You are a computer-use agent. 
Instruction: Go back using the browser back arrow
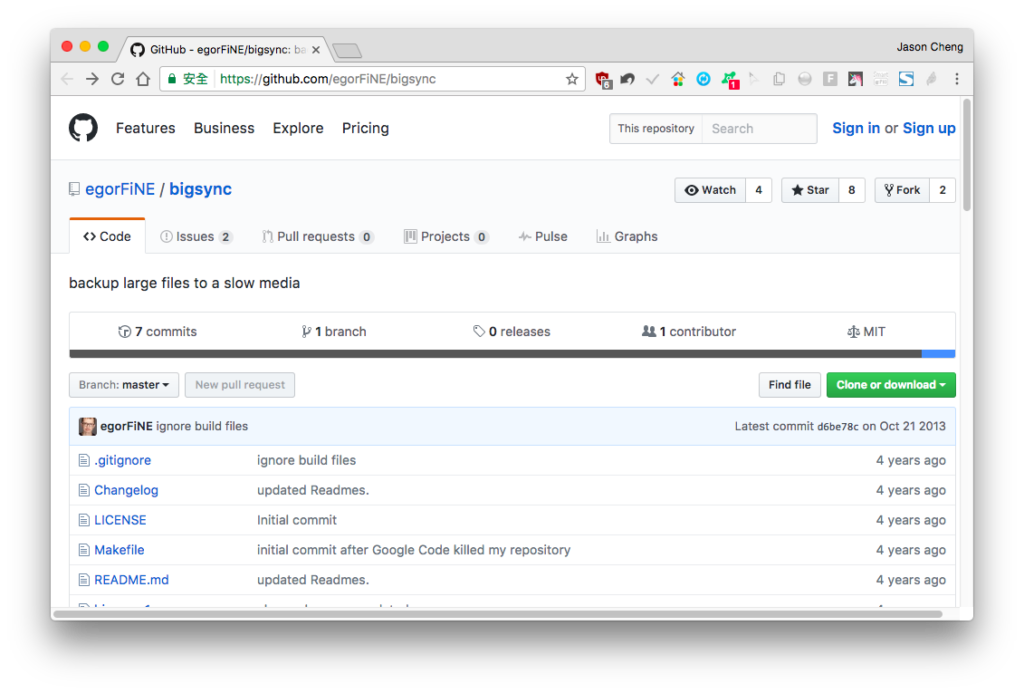pyautogui.click(x=67, y=79)
